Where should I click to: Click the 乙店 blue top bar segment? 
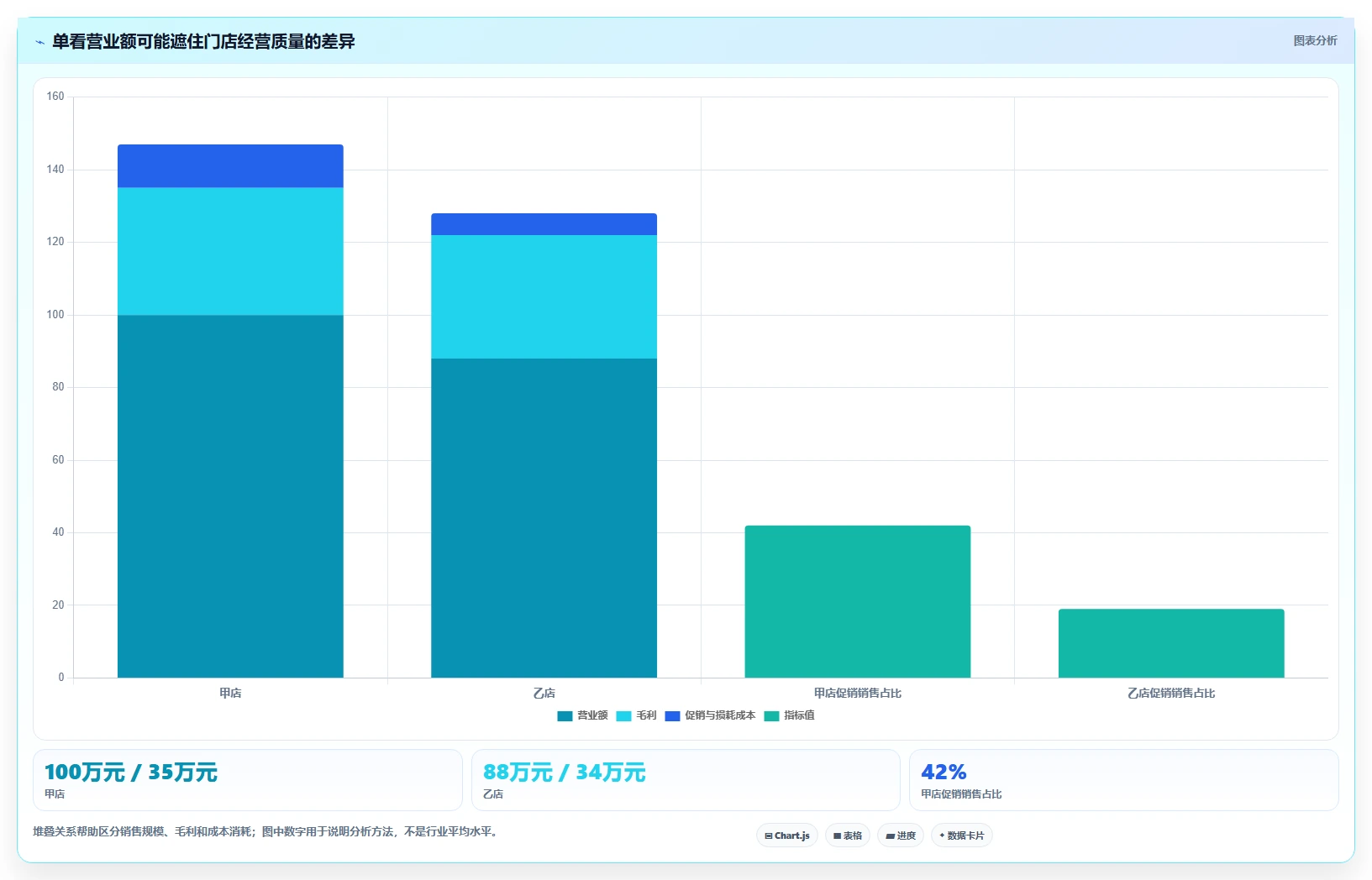pyautogui.click(x=544, y=224)
